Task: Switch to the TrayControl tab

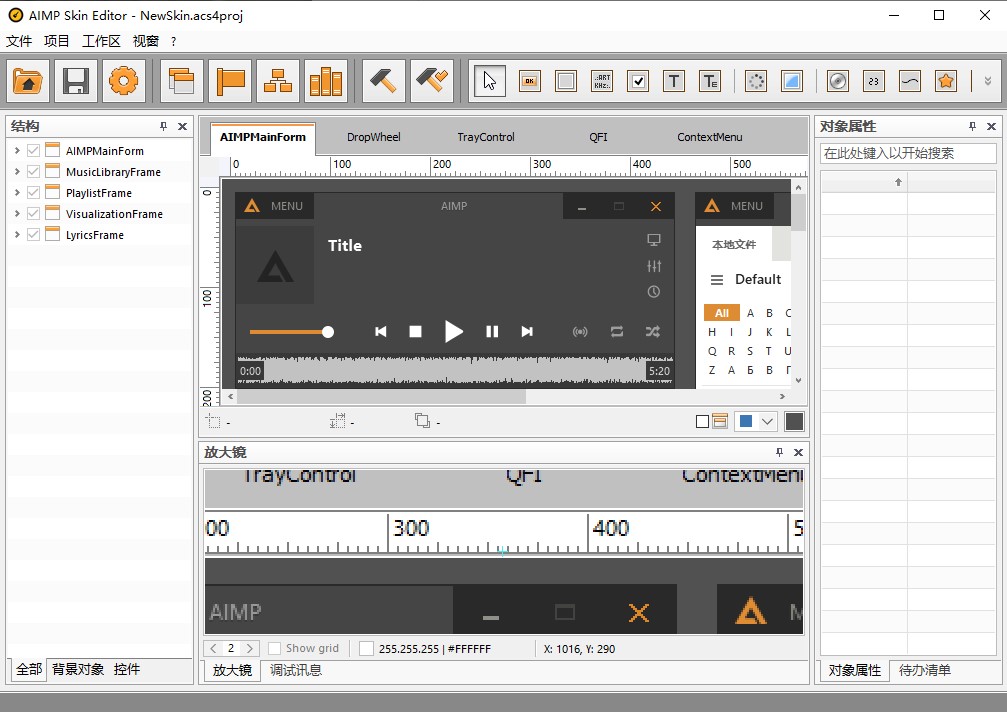Action: (x=486, y=137)
